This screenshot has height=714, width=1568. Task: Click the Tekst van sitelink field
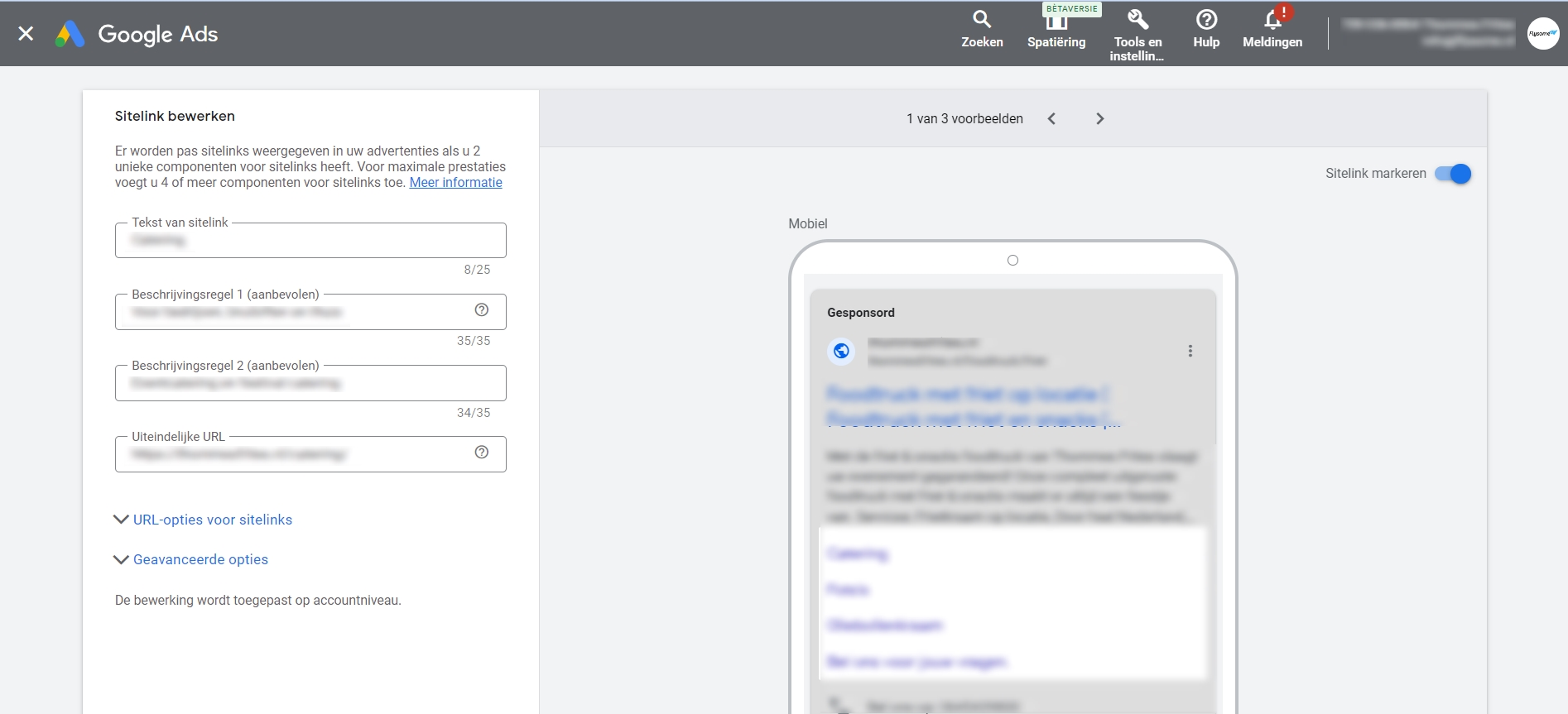coord(310,241)
